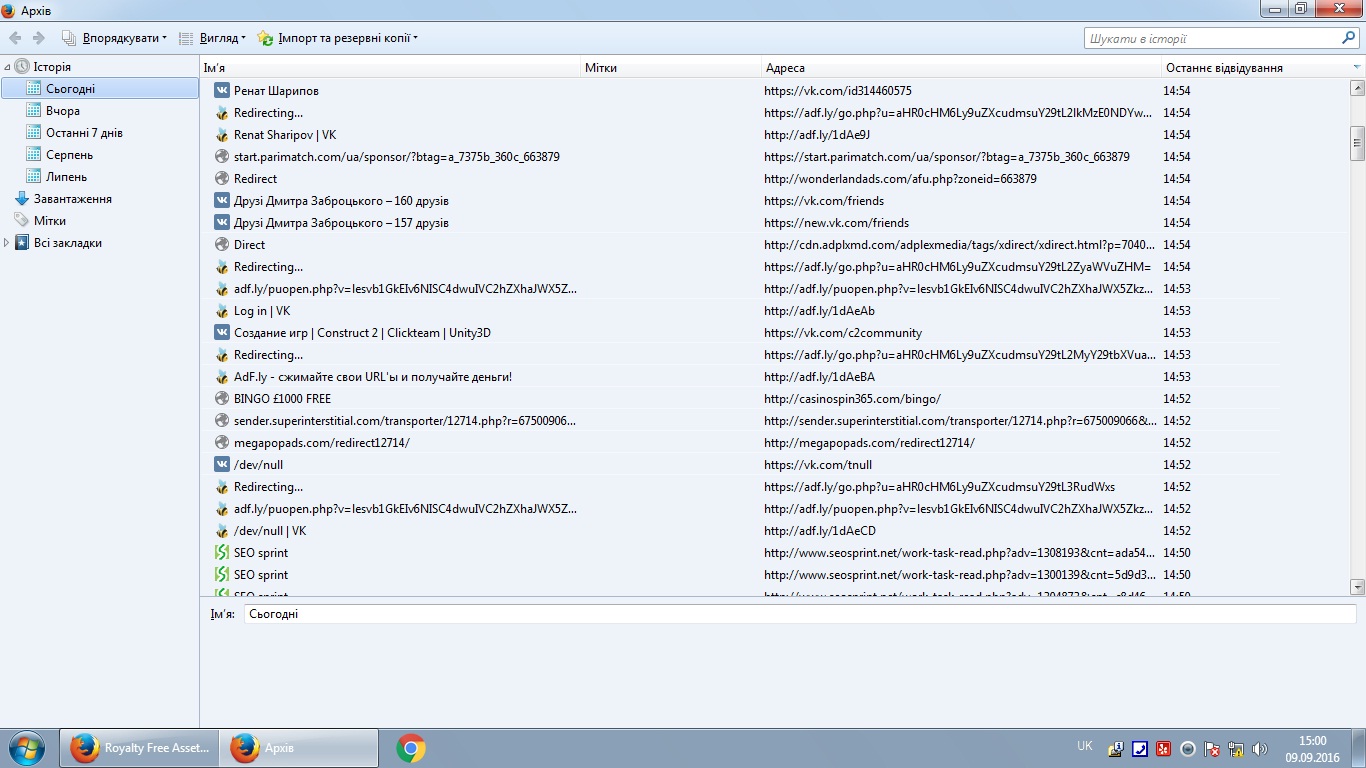Click the address http://adf.ly/1dAeAb

click(x=819, y=310)
